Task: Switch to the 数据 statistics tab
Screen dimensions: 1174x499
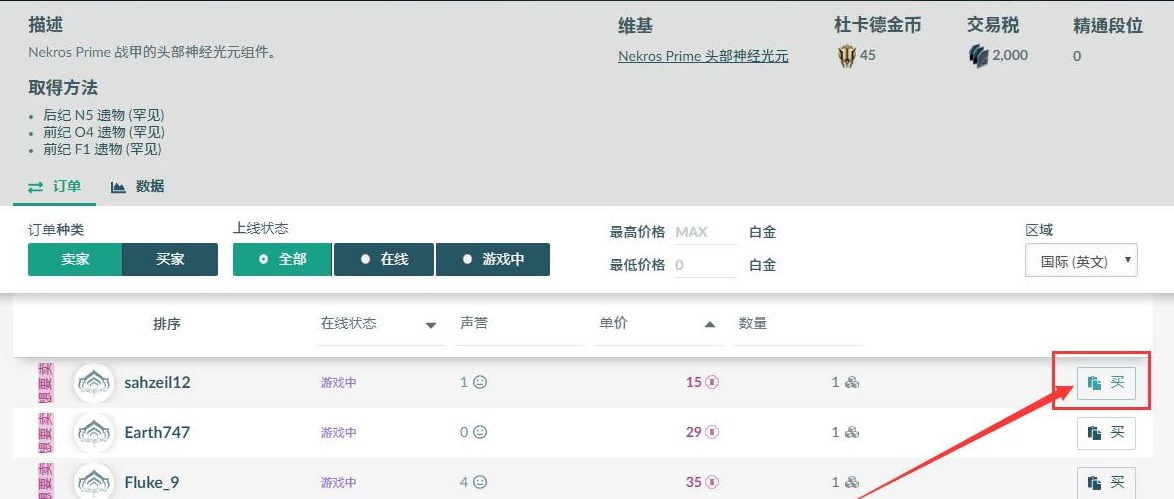Action: tap(138, 187)
